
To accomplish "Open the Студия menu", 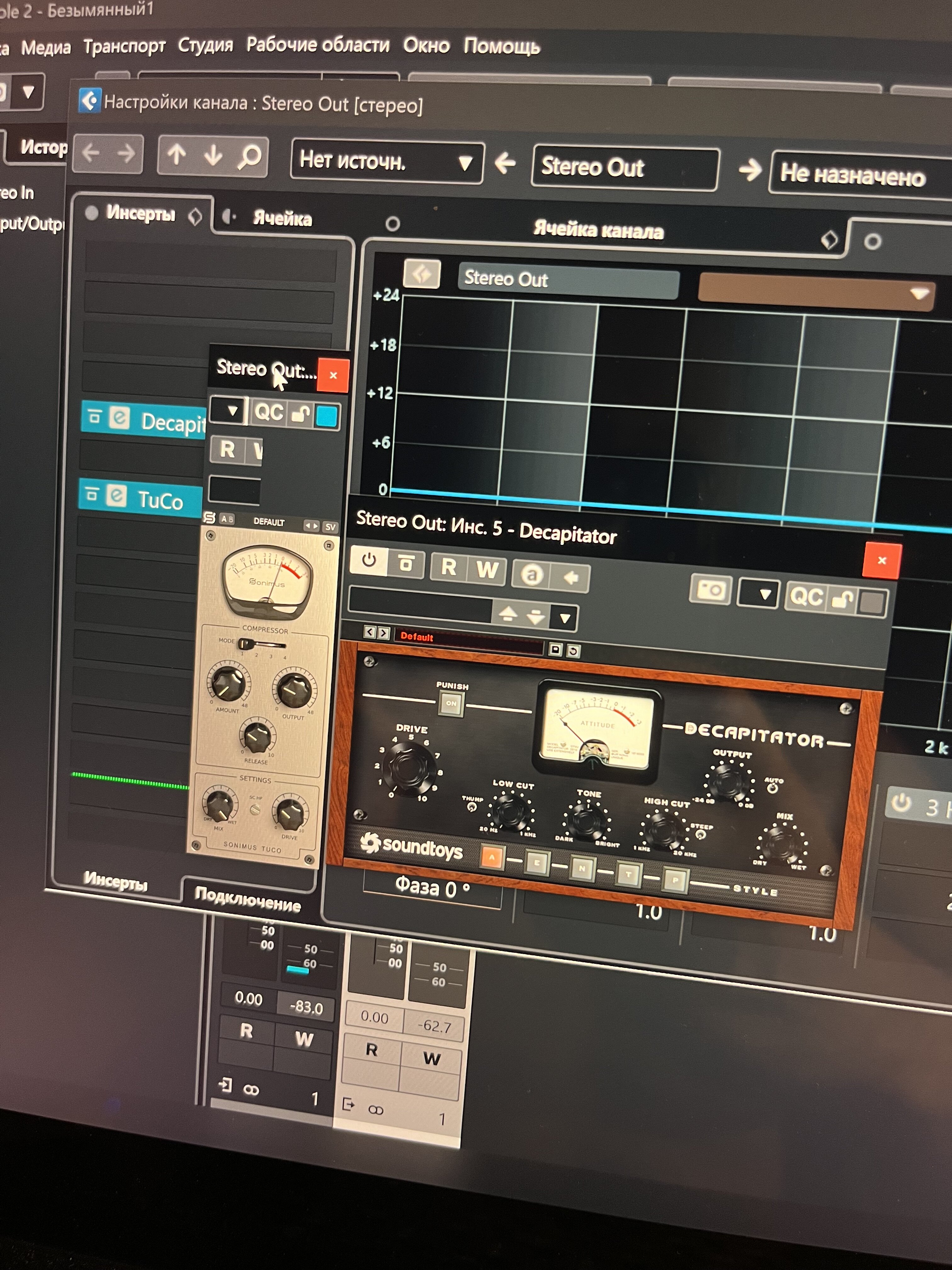I will (x=206, y=45).
